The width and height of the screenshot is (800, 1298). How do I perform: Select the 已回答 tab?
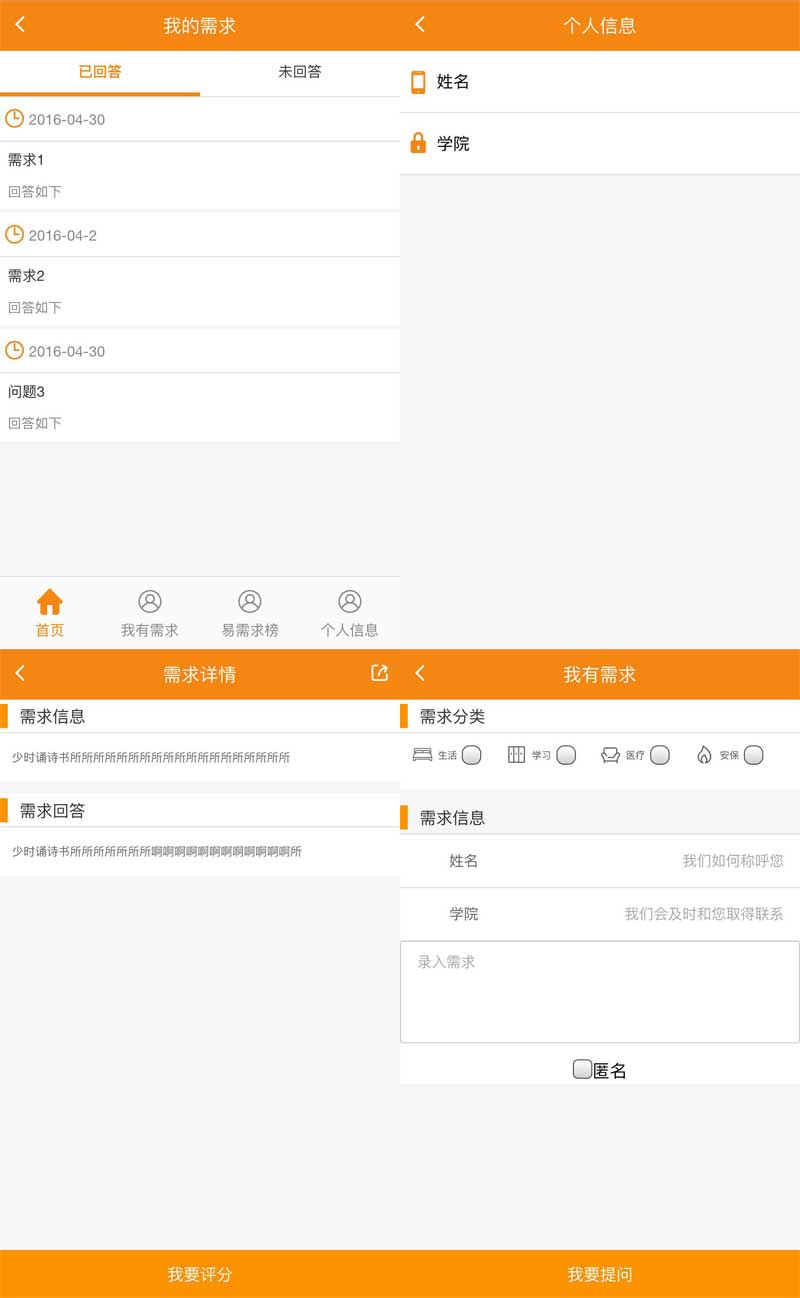100,72
